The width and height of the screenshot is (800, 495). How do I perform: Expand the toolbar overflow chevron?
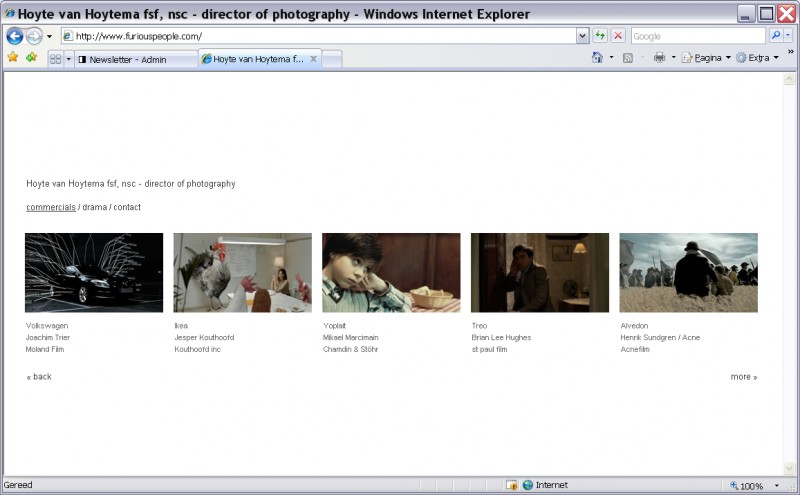tap(790, 52)
